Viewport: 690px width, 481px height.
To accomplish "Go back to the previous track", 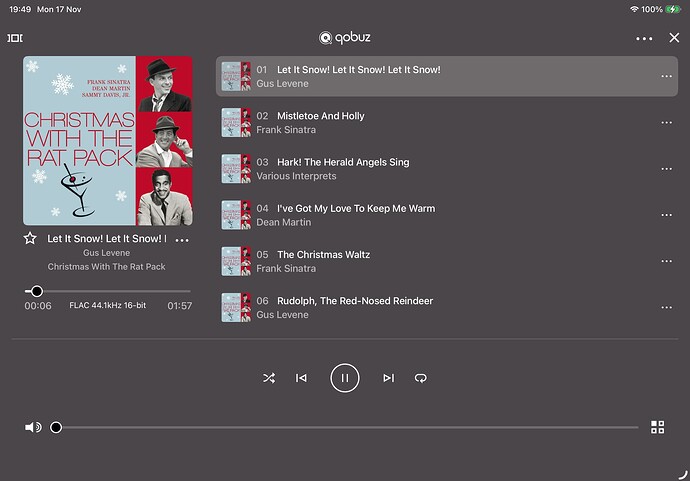I will point(301,378).
